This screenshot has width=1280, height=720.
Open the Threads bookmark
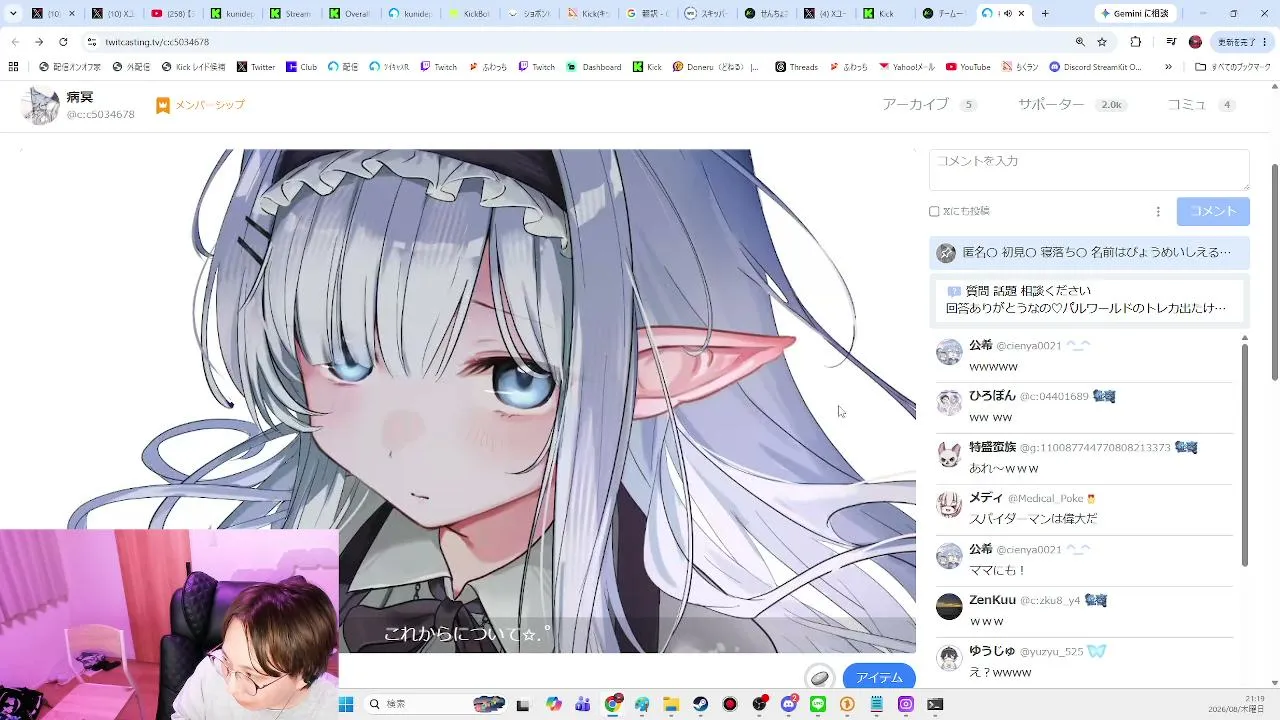(x=797, y=67)
